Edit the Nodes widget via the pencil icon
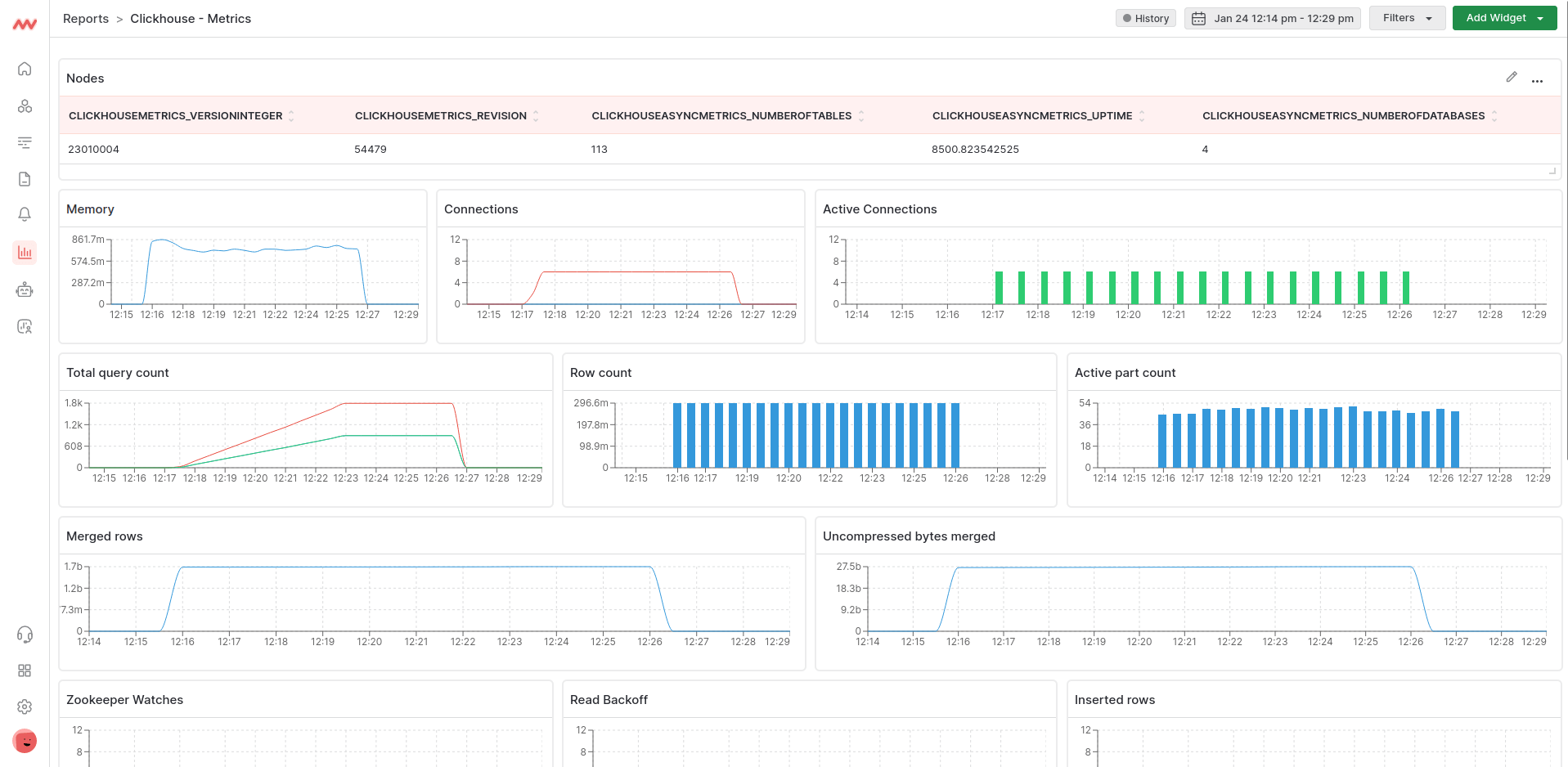 point(1512,77)
